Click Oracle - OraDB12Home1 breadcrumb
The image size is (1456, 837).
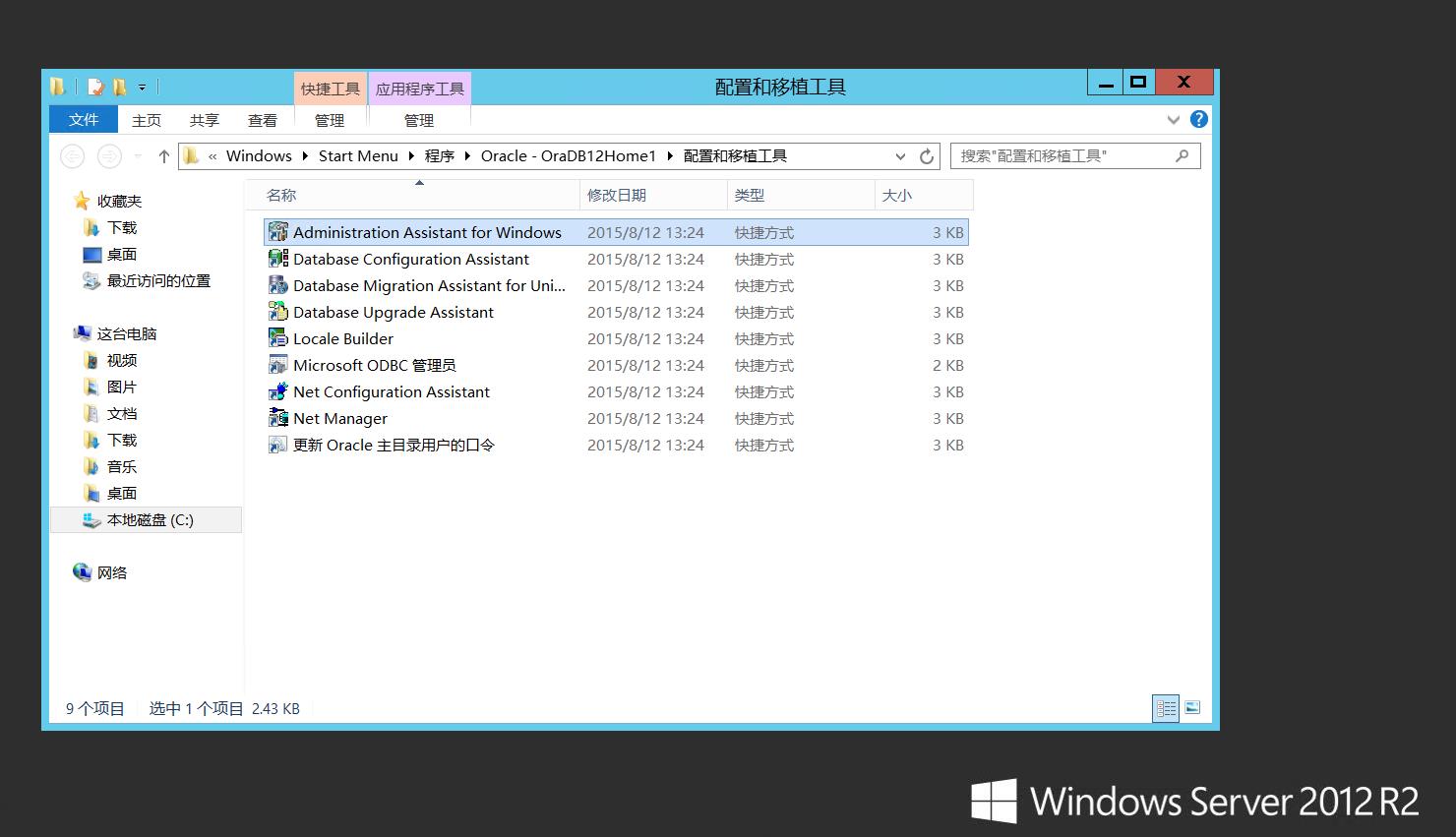569,155
